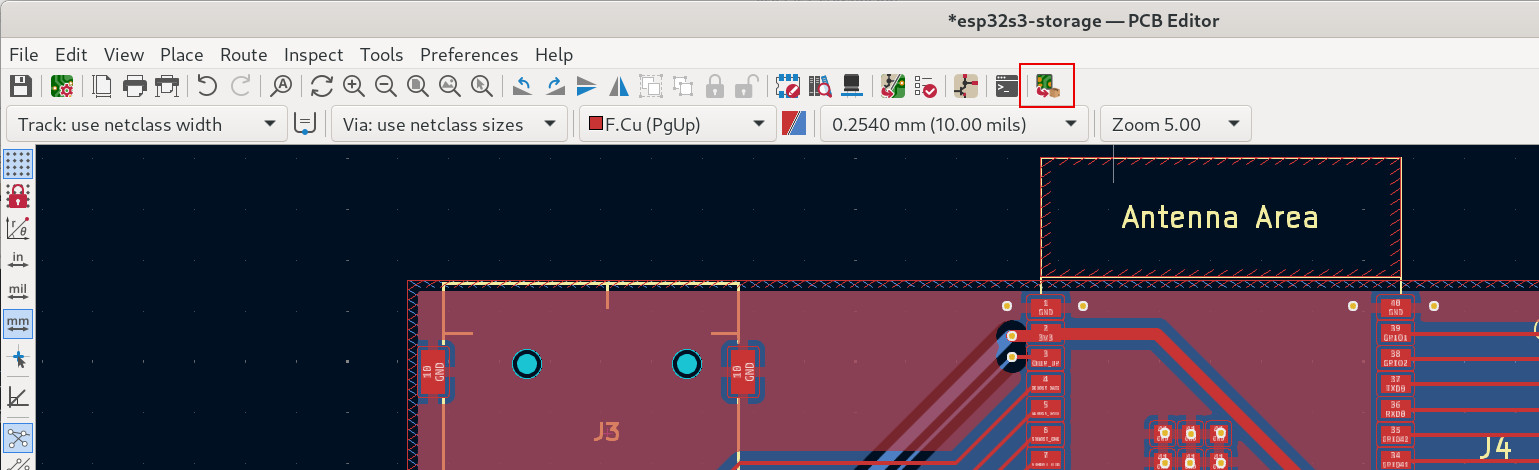Toggle ratsnest display
Image resolution: width=1539 pixels, height=470 pixels.
pyautogui.click(x=18, y=437)
